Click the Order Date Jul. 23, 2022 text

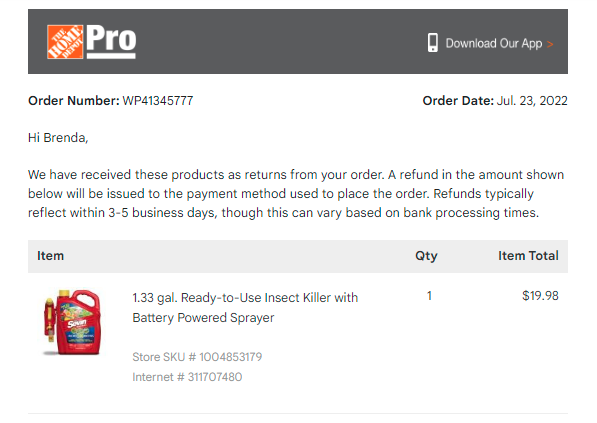(495, 101)
